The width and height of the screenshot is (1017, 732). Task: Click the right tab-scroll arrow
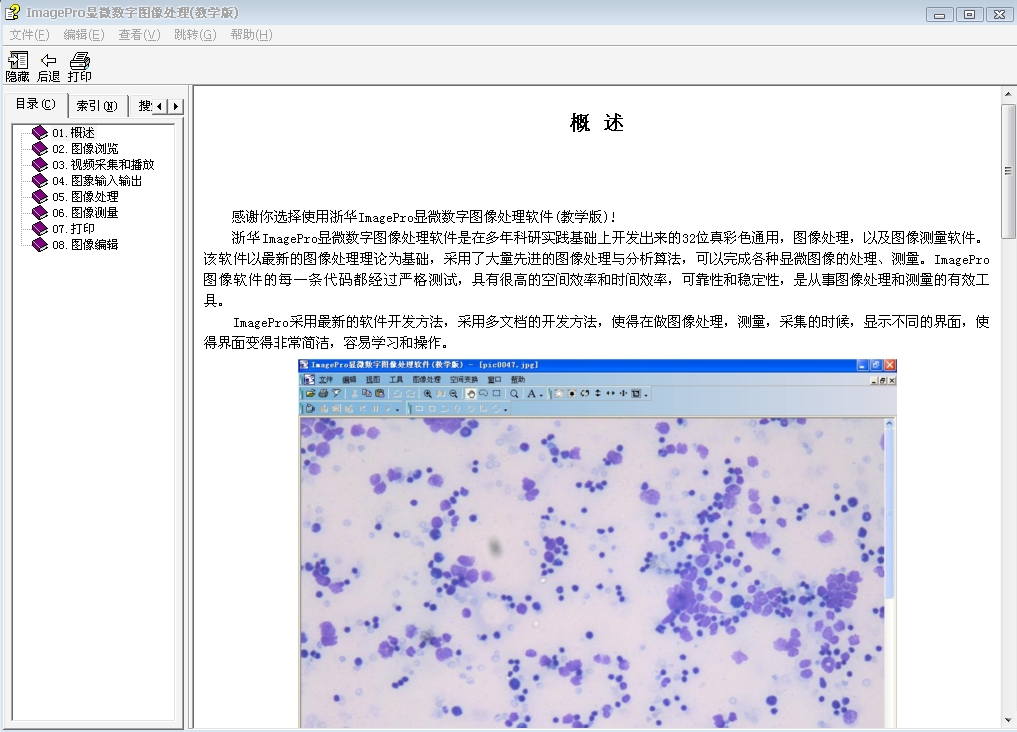[175, 106]
